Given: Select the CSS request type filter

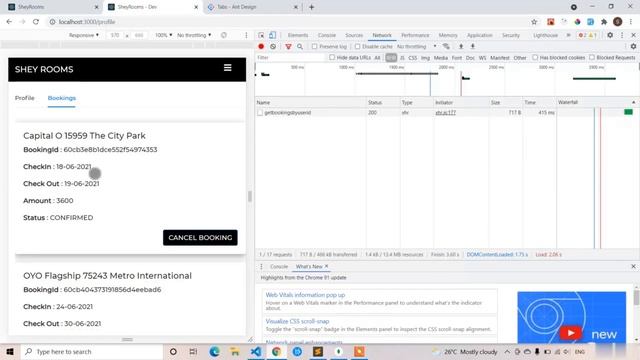Looking at the screenshot, I should (x=413, y=58).
